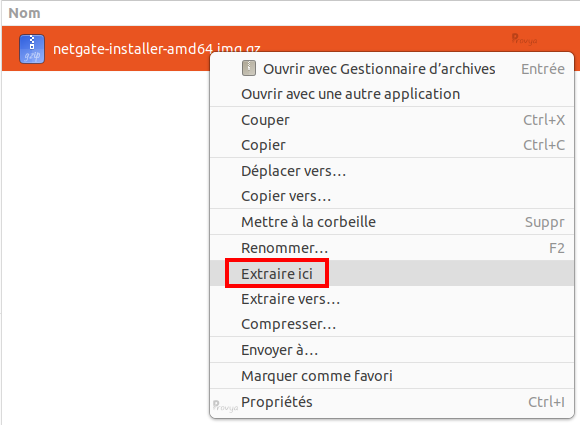580x425 pixels.
Task: Click the archive manager icon in menu
Action: (249, 68)
